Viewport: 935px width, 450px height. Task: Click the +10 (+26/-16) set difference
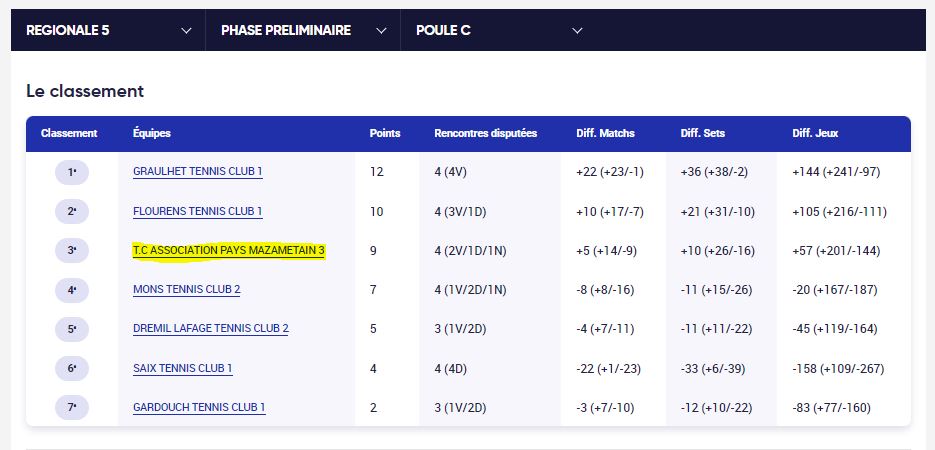pos(718,251)
